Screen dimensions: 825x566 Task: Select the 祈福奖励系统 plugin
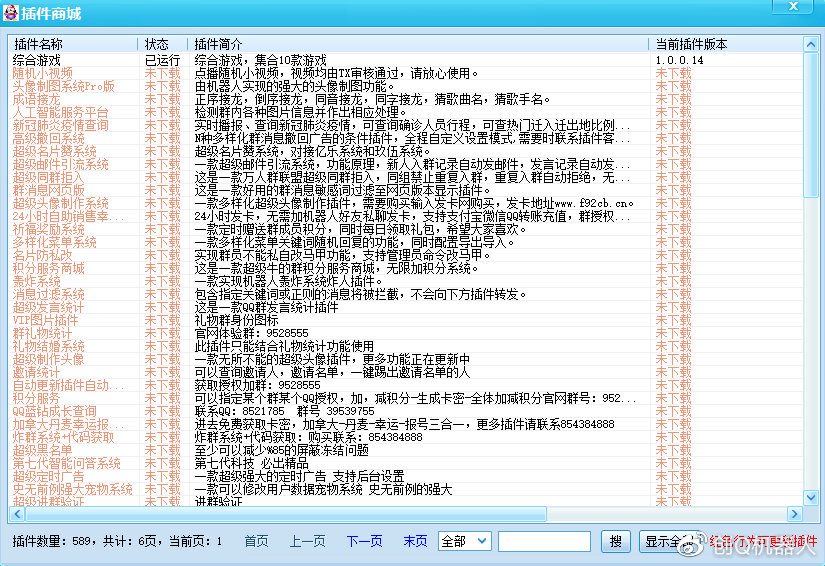click(x=48, y=229)
